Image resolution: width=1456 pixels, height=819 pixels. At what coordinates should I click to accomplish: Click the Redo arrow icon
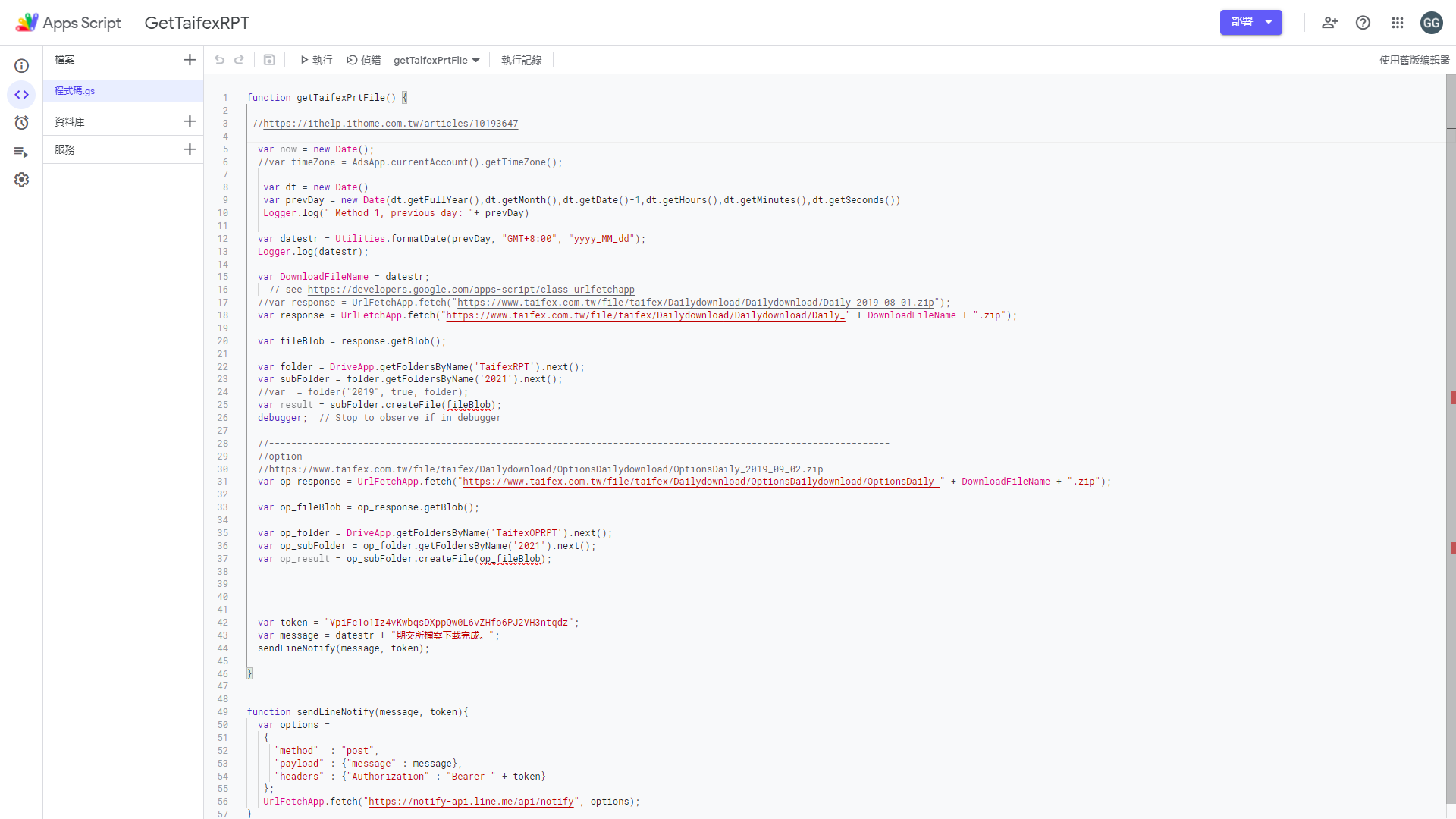point(239,60)
